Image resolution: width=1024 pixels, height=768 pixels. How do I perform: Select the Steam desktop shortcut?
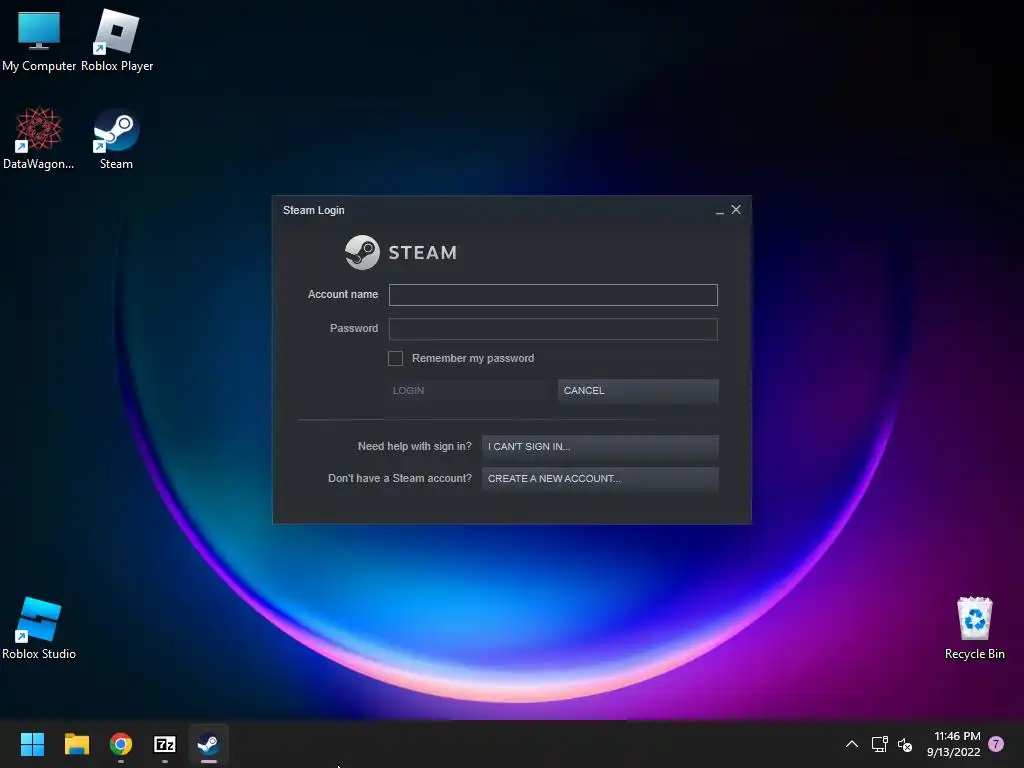116,138
